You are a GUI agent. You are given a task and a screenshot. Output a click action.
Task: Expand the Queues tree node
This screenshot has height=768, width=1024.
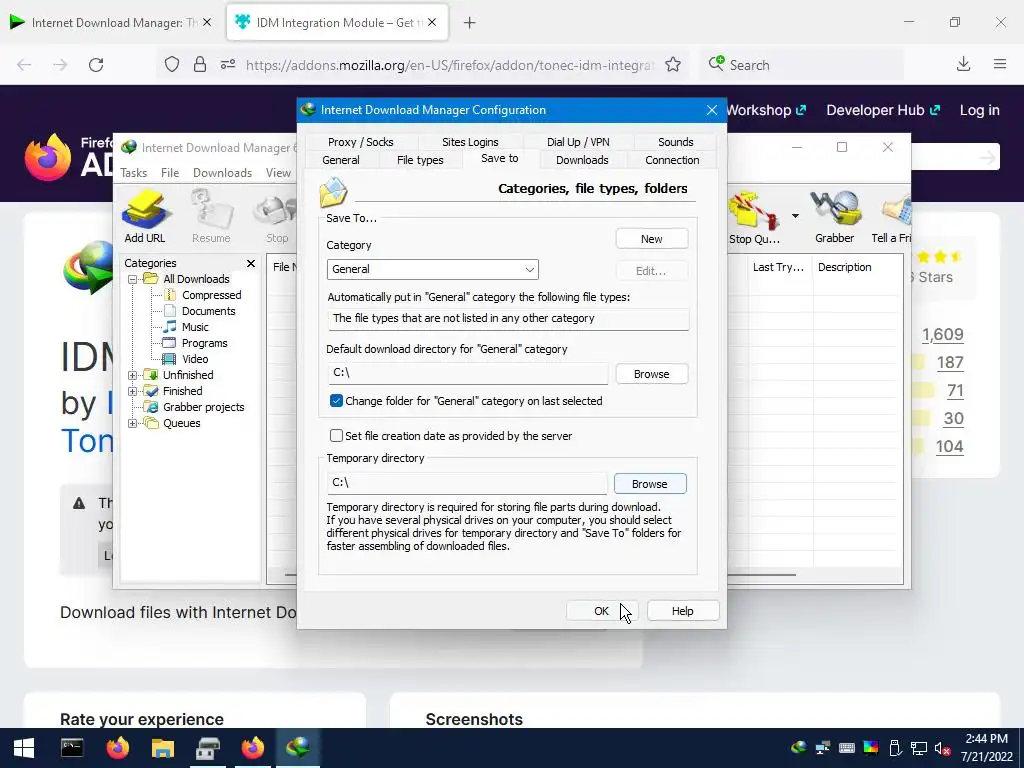click(132, 423)
